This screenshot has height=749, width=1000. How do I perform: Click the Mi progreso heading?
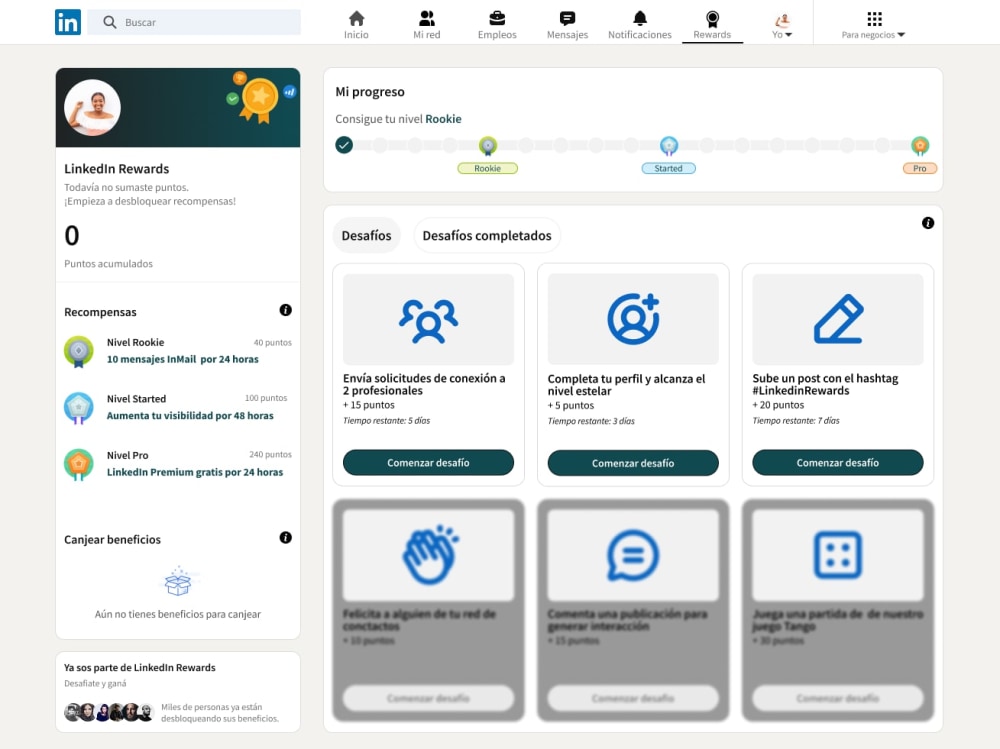pos(370,91)
